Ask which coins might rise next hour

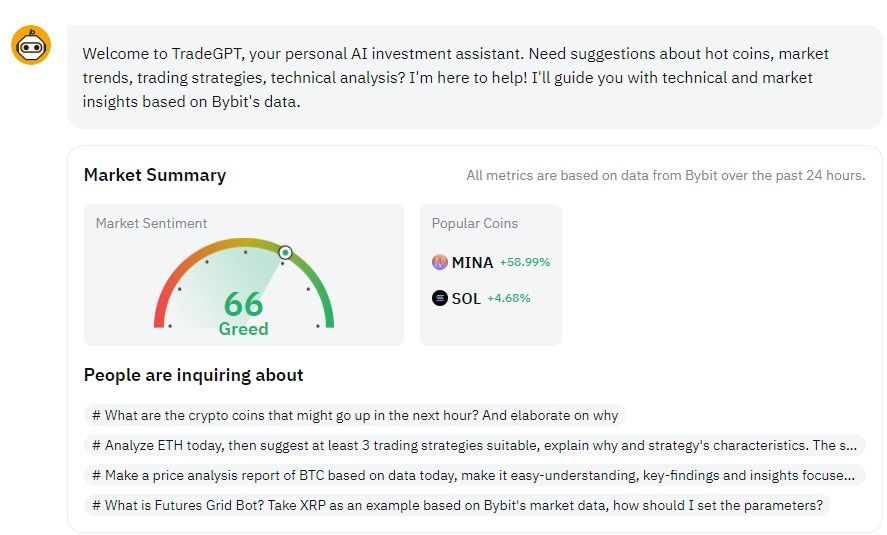coord(355,415)
